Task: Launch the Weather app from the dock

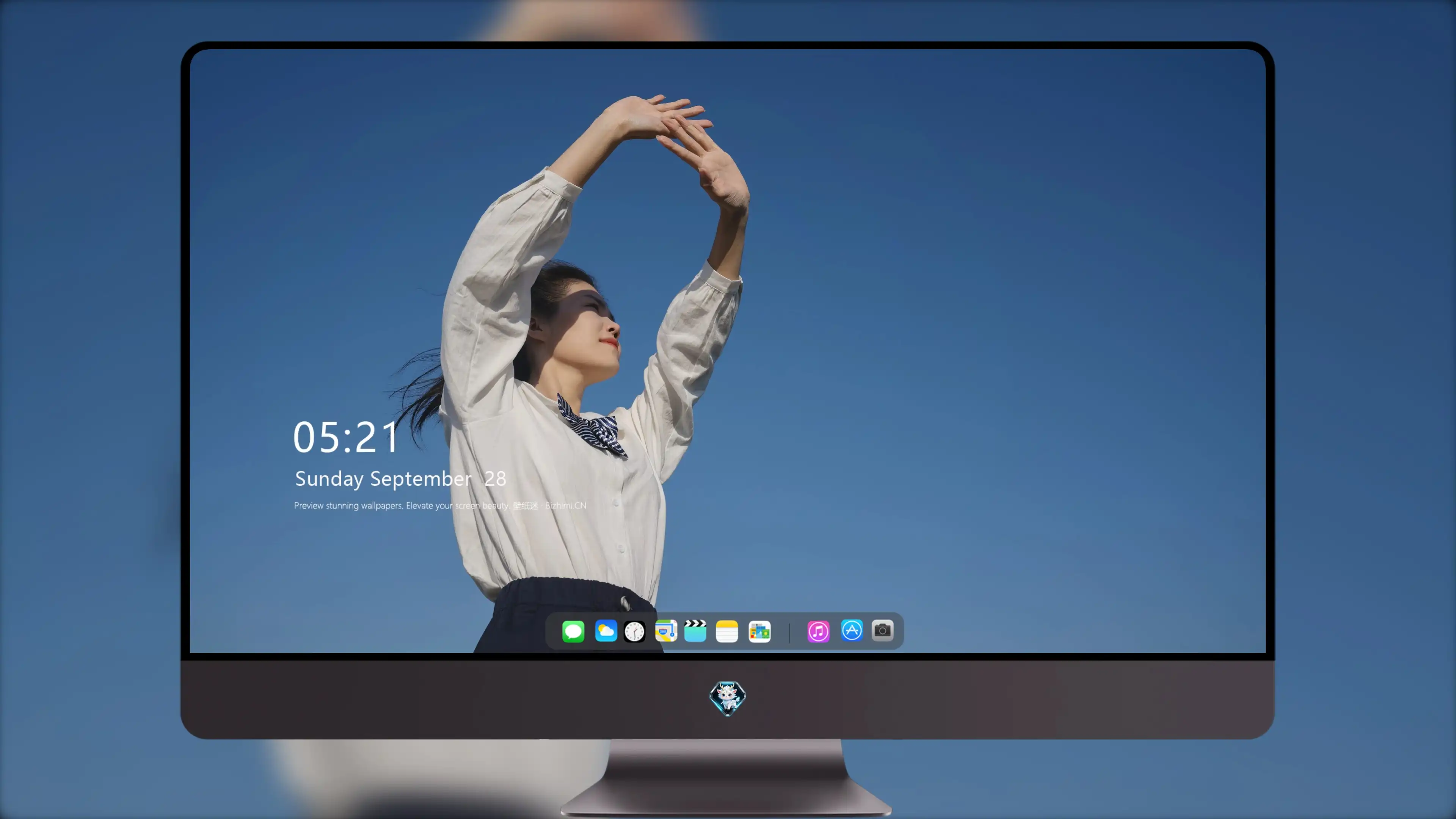Action: (606, 631)
